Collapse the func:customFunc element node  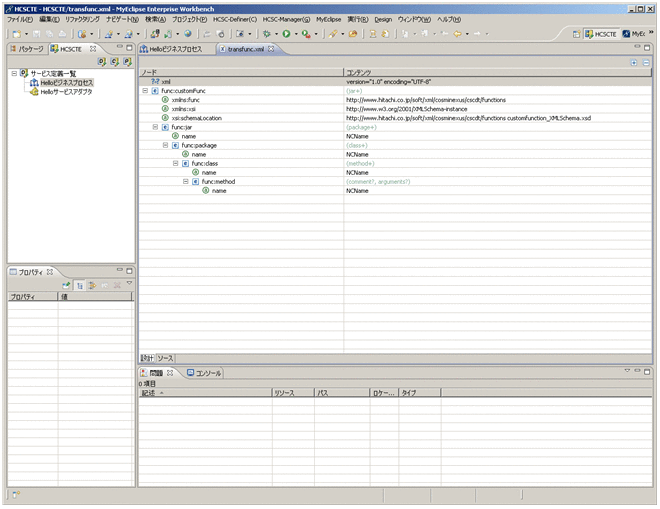coord(145,91)
